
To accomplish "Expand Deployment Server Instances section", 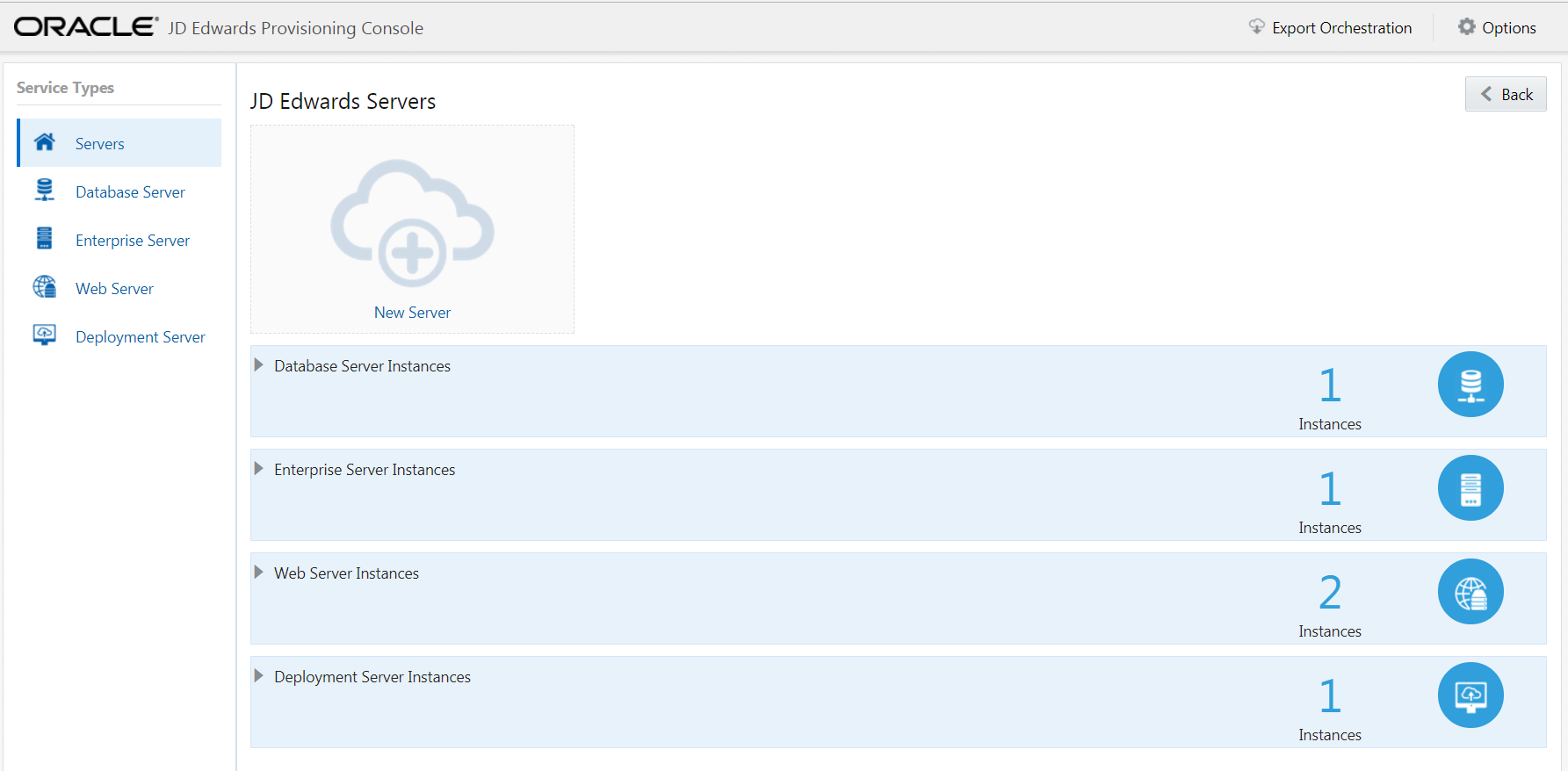I will pos(259,676).
